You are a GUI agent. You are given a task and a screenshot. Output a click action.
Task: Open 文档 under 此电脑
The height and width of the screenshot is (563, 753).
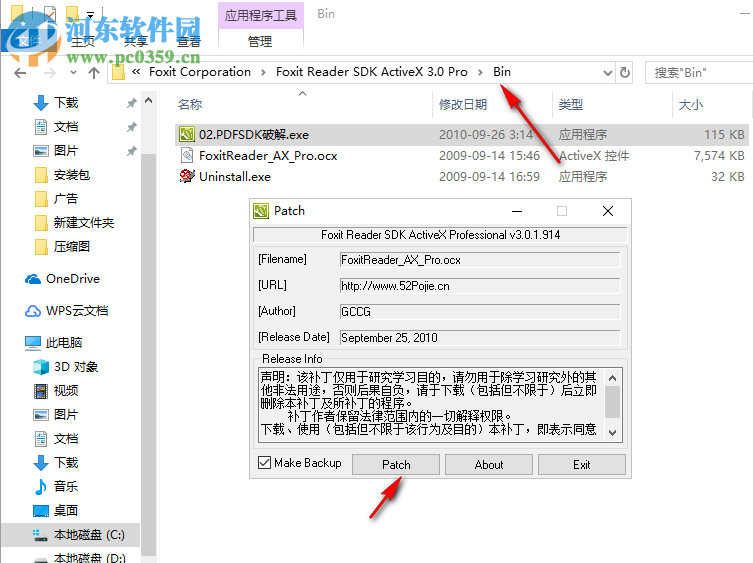(66, 439)
